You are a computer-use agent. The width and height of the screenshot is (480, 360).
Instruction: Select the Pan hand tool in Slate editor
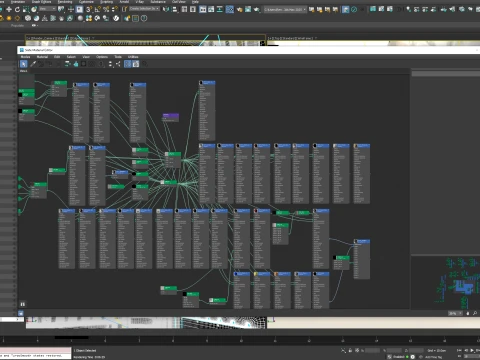[468, 313]
